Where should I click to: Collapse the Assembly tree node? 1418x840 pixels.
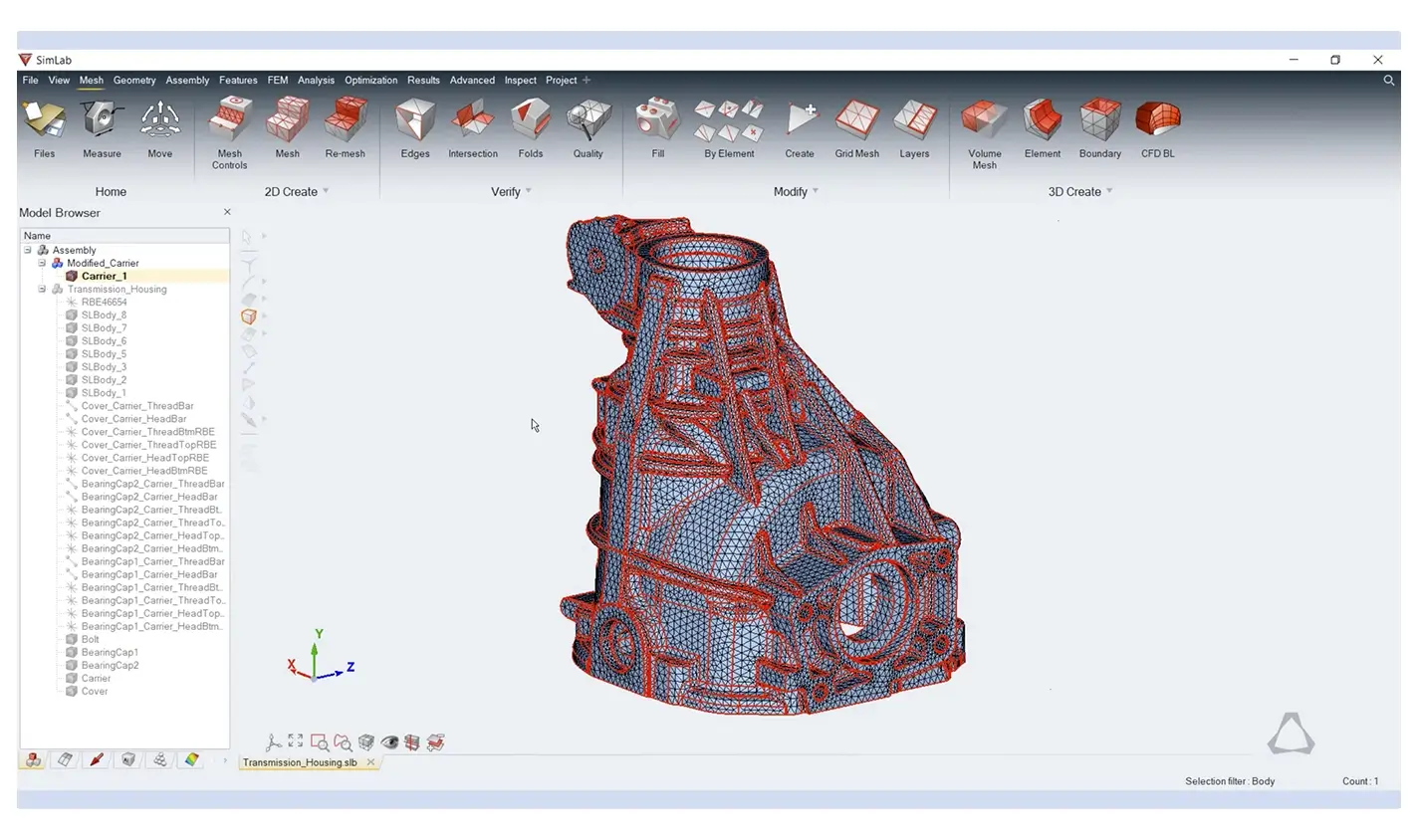pos(28,250)
